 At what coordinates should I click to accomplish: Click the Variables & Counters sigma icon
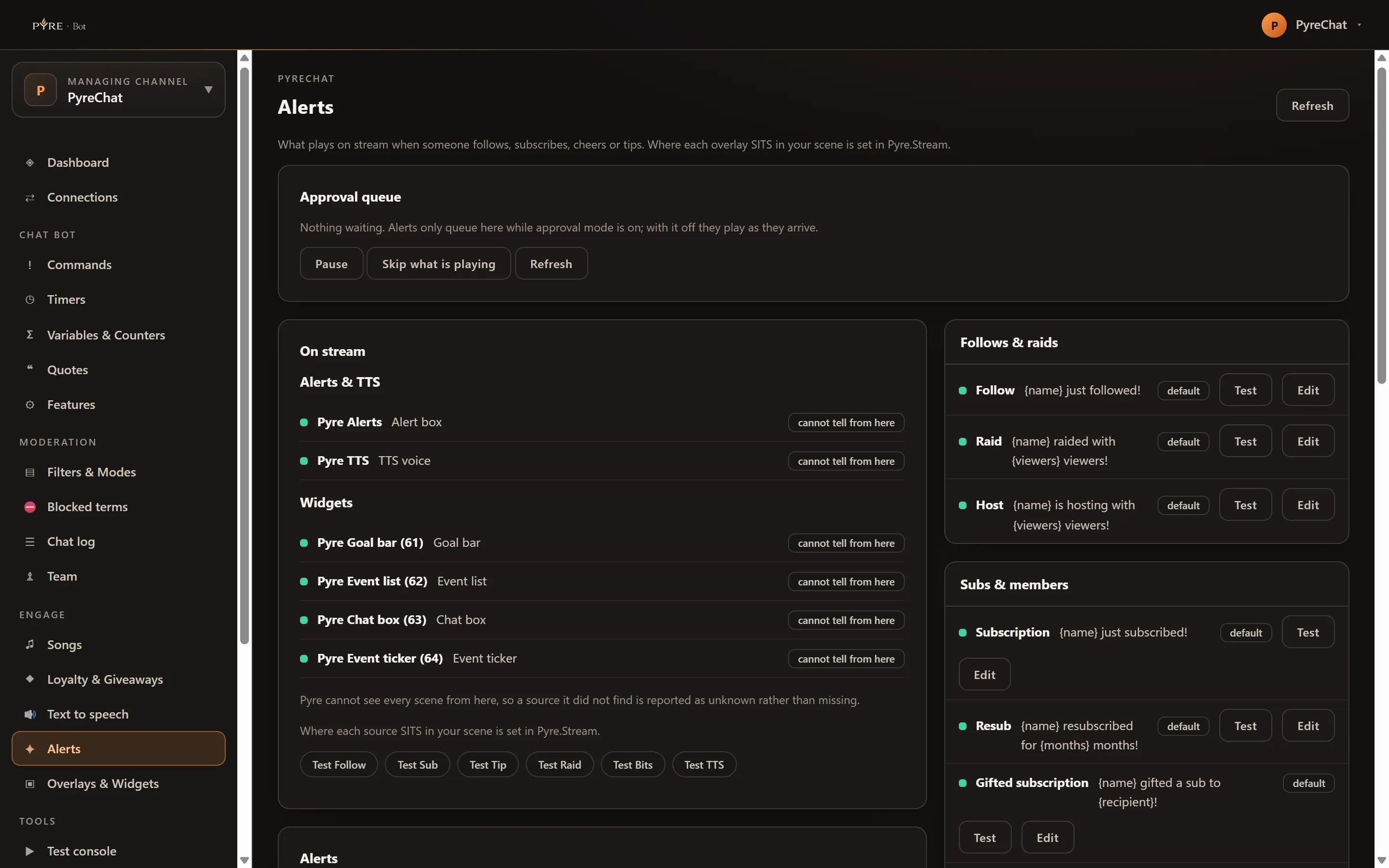pyautogui.click(x=30, y=335)
